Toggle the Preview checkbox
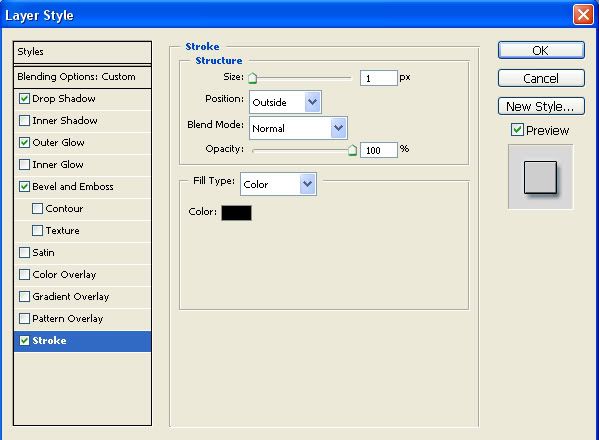 coord(517,130)
